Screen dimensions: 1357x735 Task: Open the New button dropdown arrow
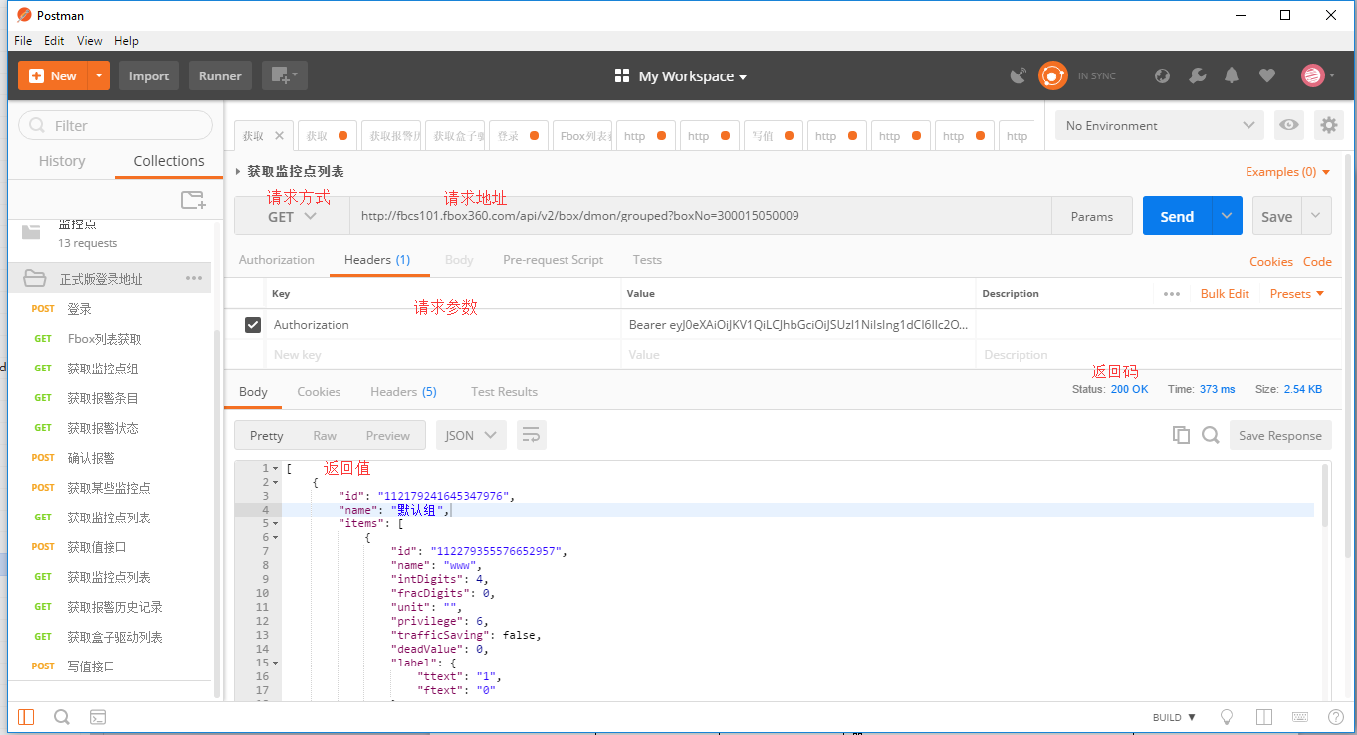(x=98, y=76)
